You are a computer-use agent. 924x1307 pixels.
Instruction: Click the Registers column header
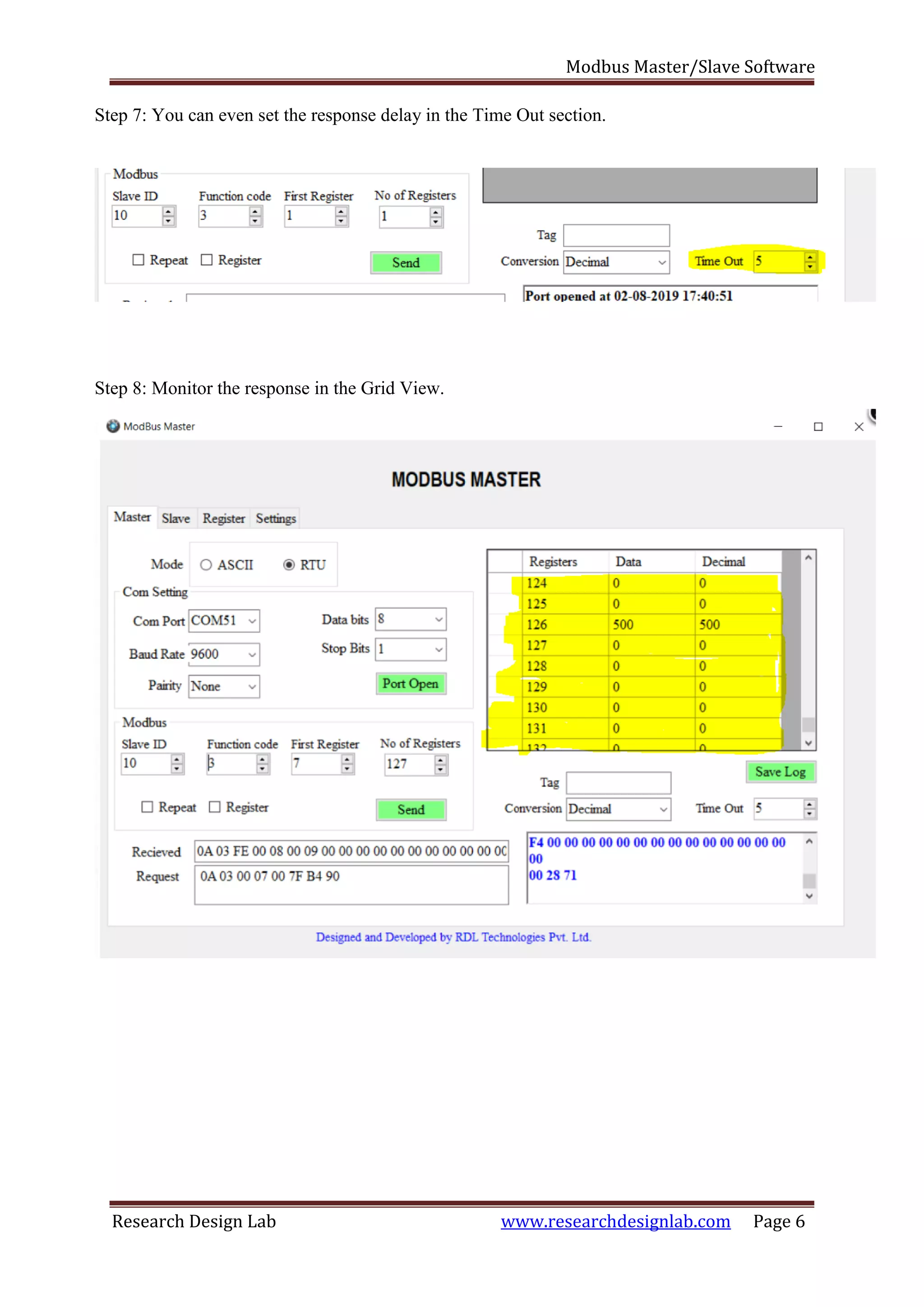tap(565, 562)
